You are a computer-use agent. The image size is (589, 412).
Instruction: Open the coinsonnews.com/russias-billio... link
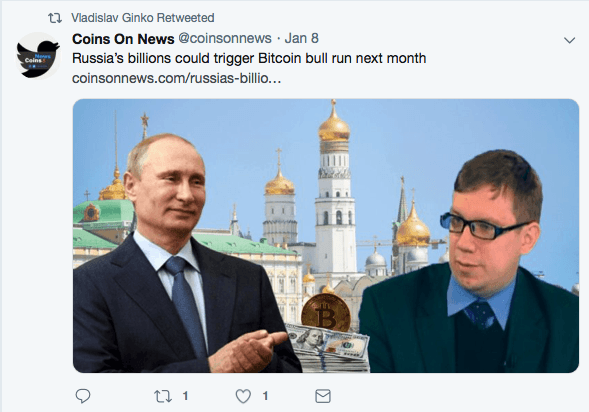tap(177, 78)
